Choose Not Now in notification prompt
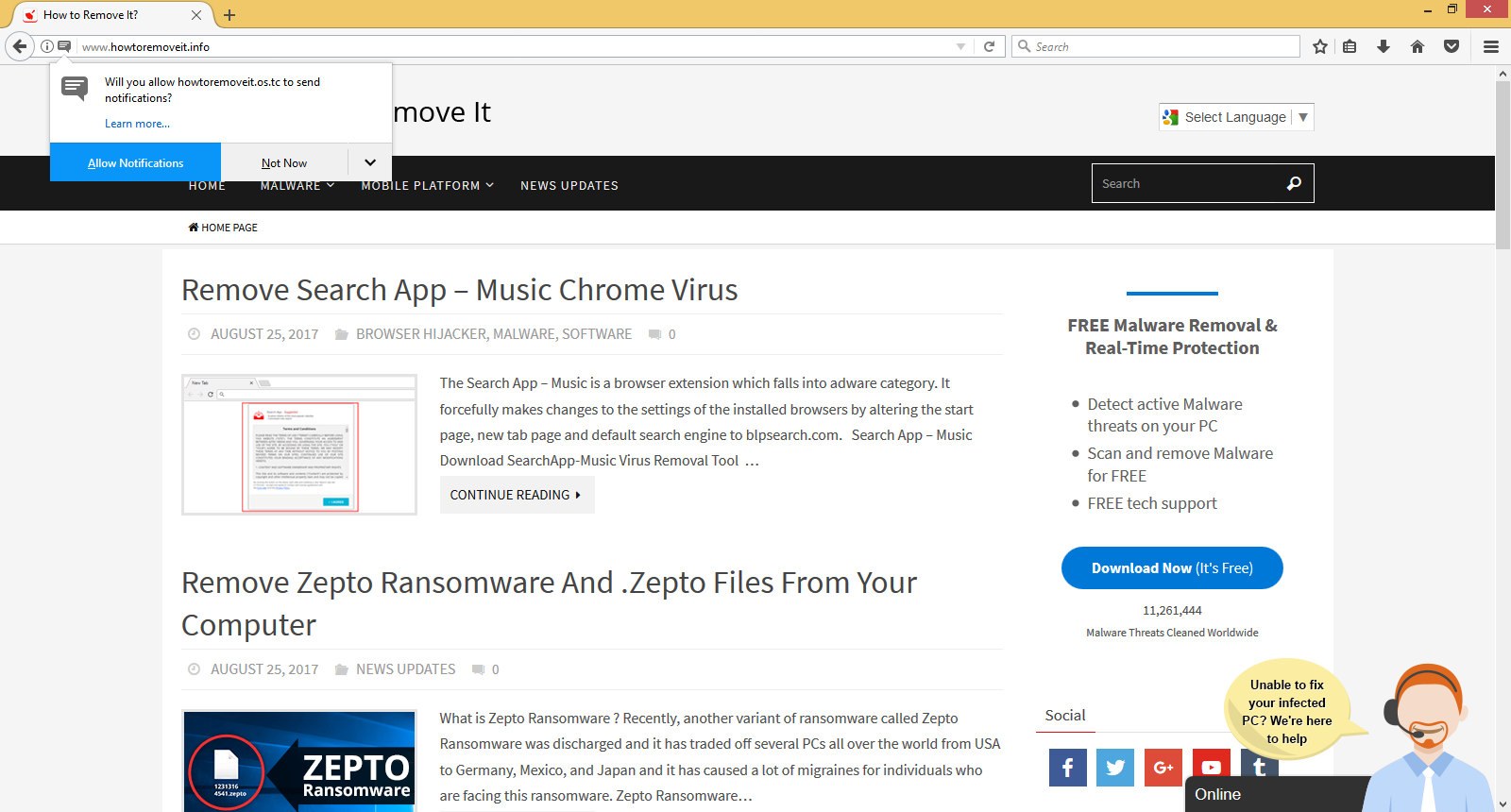The height and width of the screenshot is (812, 1511). 284,162
